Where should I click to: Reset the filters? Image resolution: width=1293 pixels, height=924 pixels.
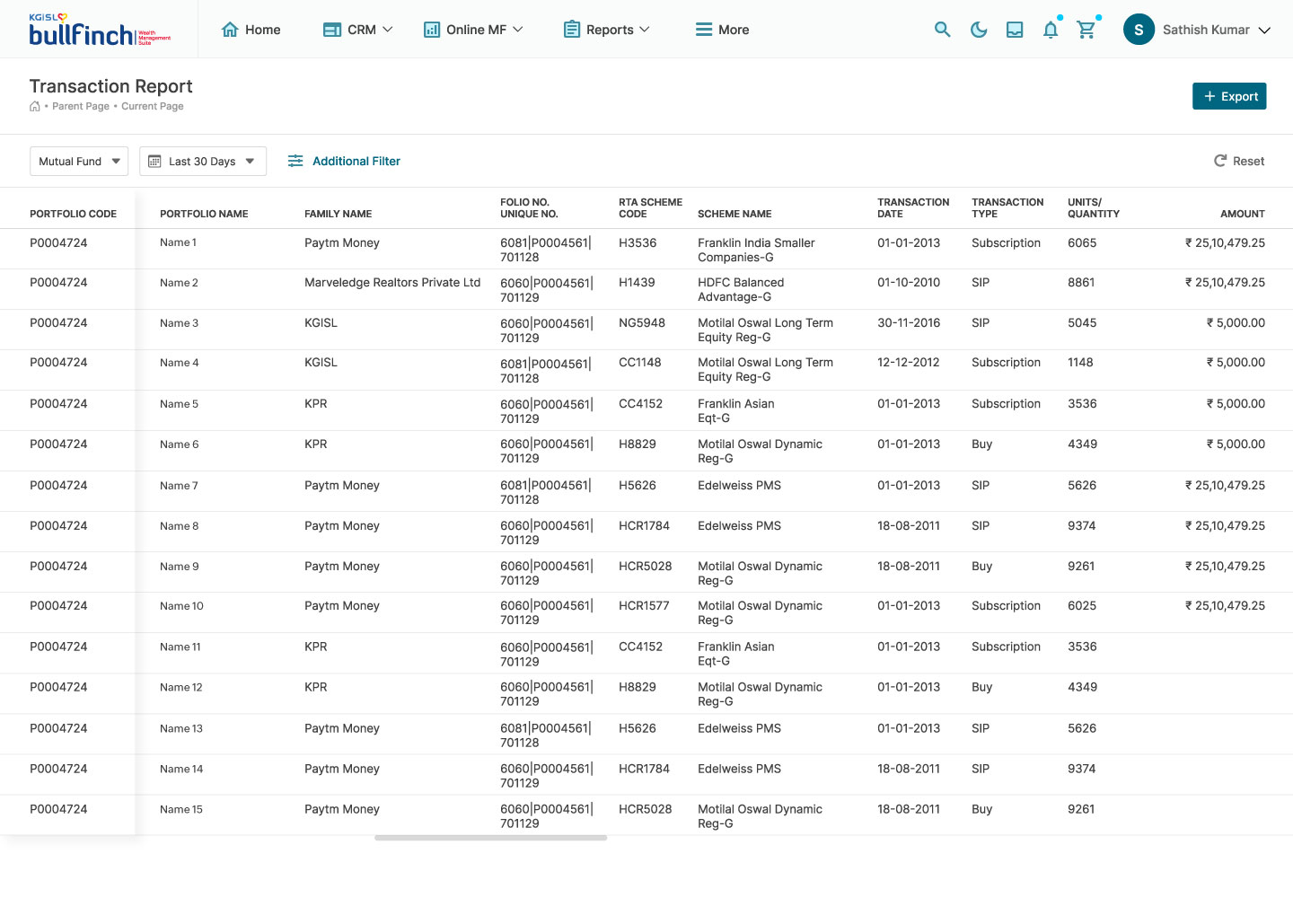point(1239,161)
